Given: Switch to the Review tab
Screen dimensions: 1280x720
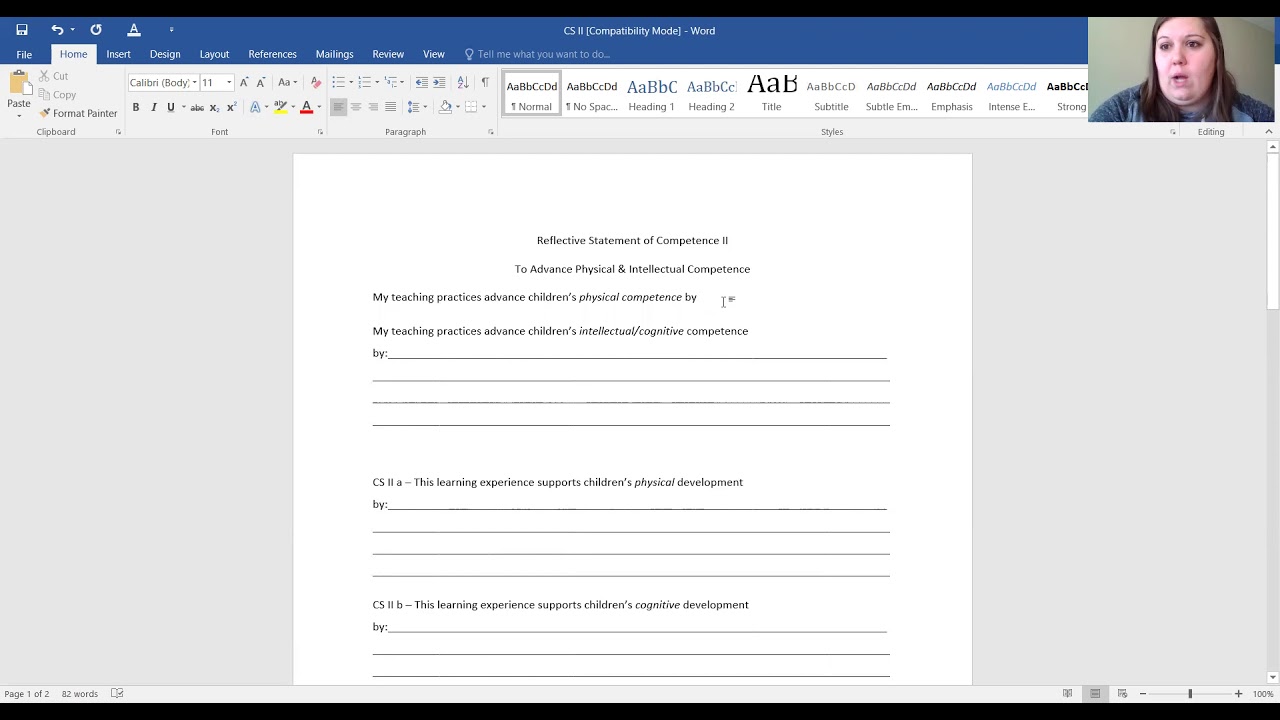Looking at the screenshot, I should point(388,54).
